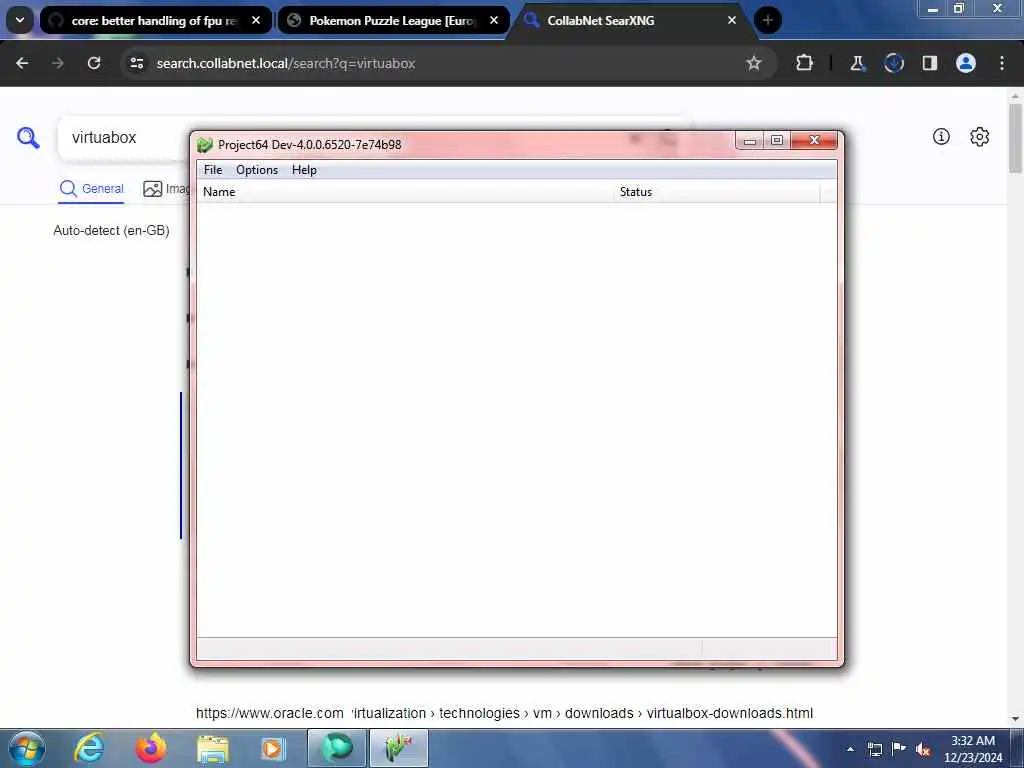Switch to the 'core: better handling of fpu' tab

[x=154, y=21]
